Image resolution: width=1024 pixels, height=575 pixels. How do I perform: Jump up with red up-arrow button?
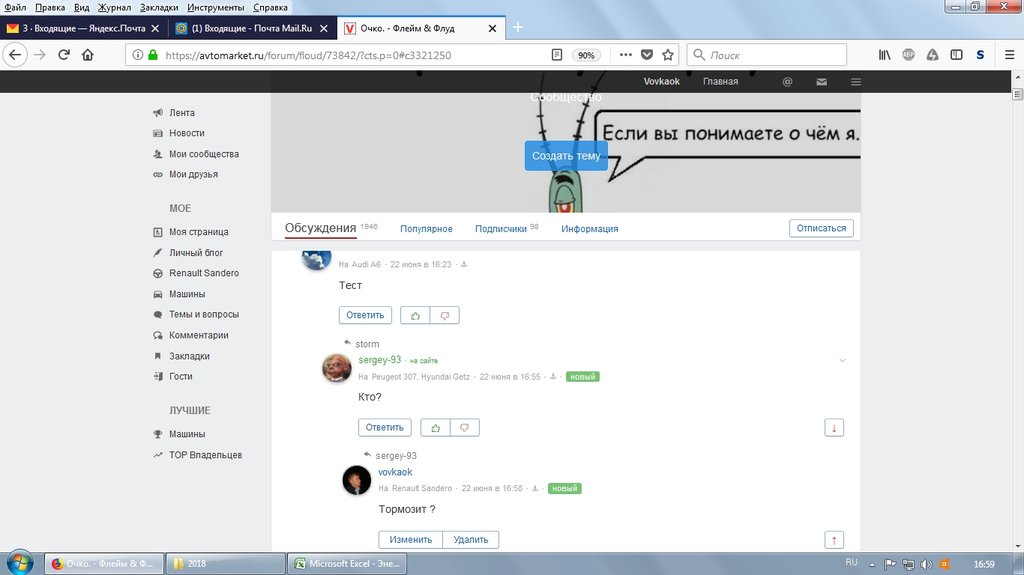pyautogui.click(x=834, y=540)
